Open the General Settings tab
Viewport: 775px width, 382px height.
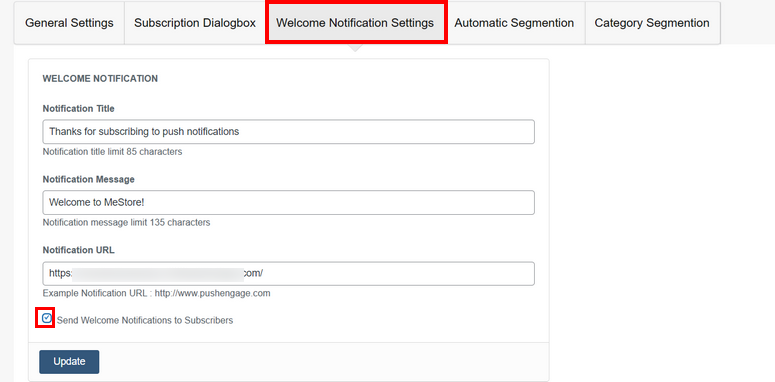tap(69, 23)
